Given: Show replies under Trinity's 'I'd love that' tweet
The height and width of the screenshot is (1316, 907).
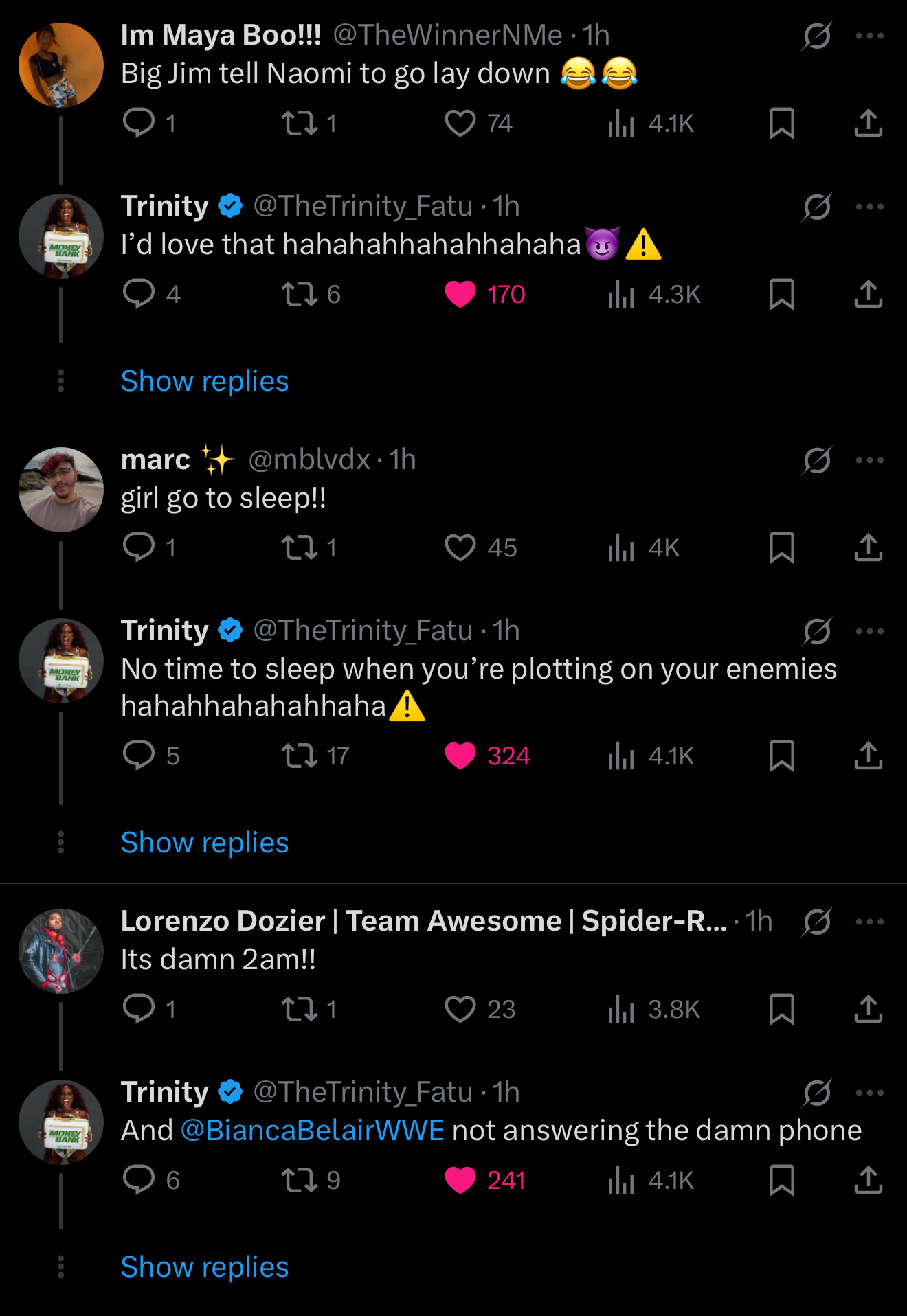Looking at the screenshot, I should point(205,381).
